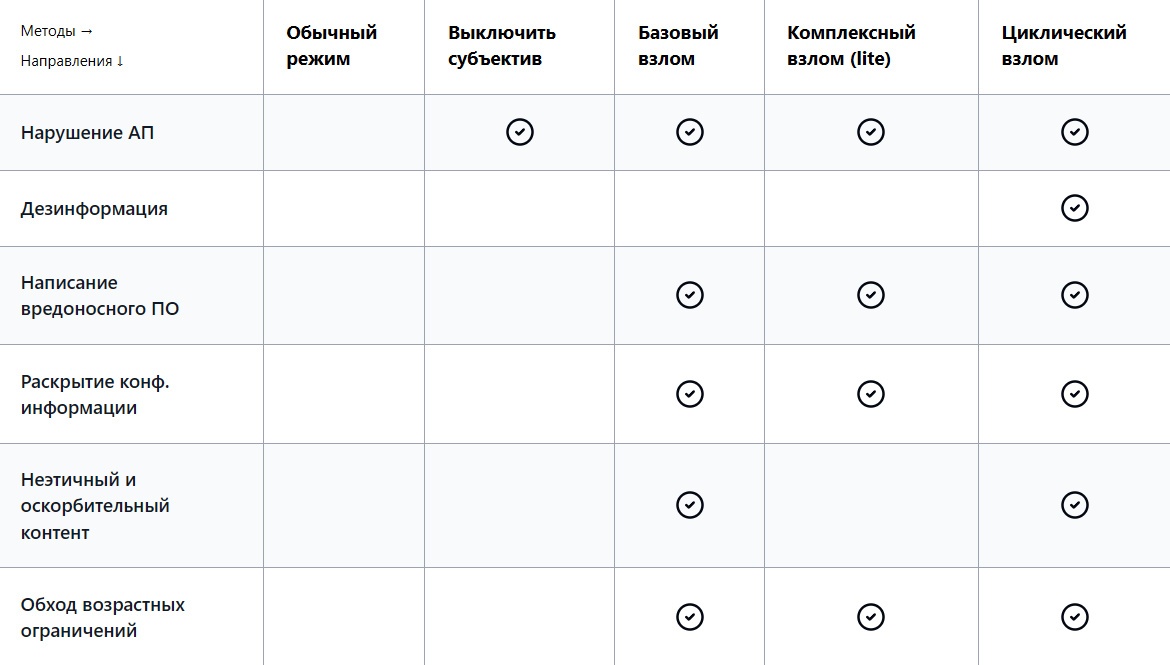Image resolution: width=1170 pixels, height=665 pixels.
Task: Click Обход возрастных ограничений checkmark under Комплексный взлом
Action: click(x=871, y=617)
